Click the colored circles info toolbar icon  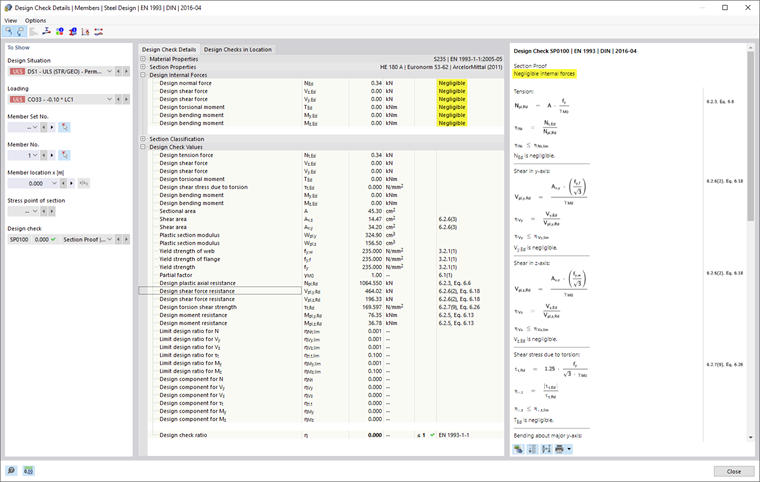[60, 32]
